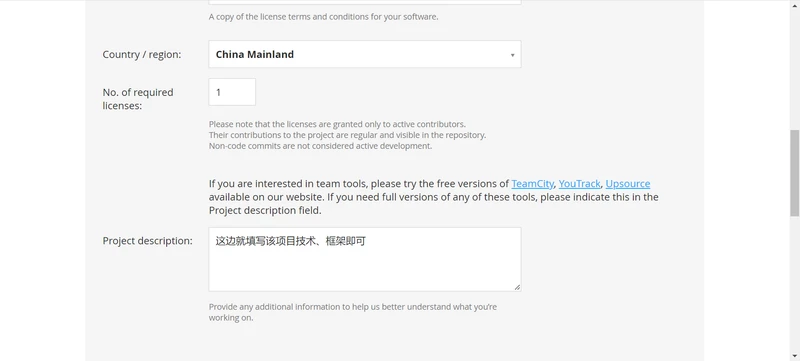Click the license terms hint text
Viewport: 800px width, 361px height.
coord(323,17)
